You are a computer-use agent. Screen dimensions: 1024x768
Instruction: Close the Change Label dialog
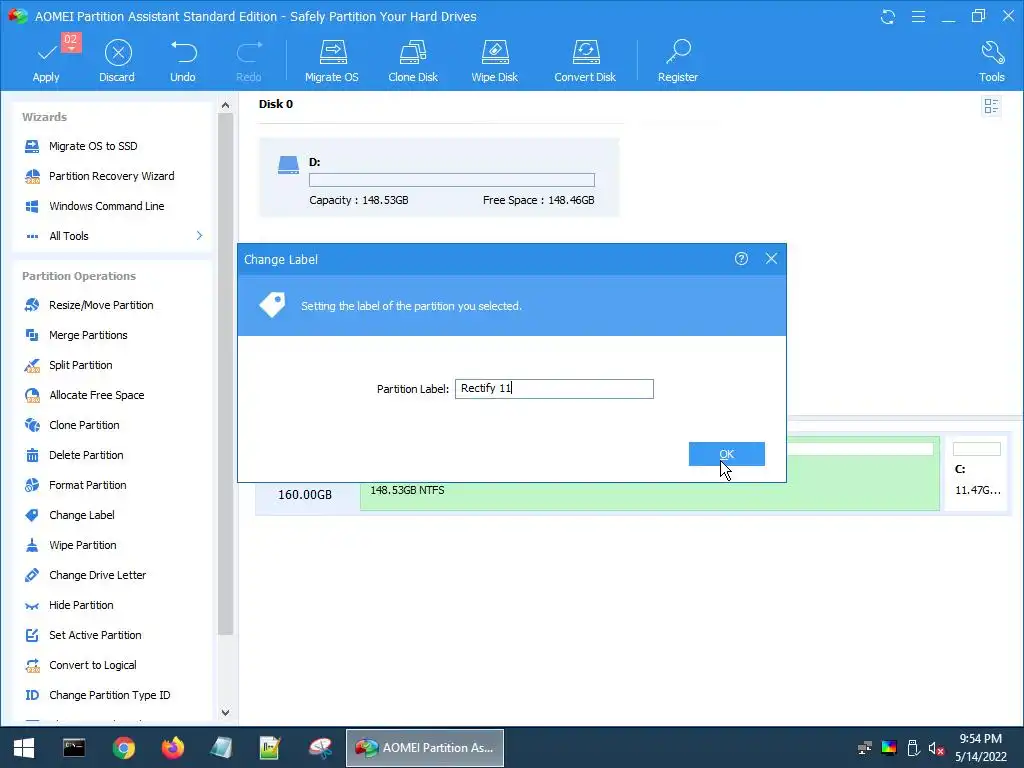771,259
